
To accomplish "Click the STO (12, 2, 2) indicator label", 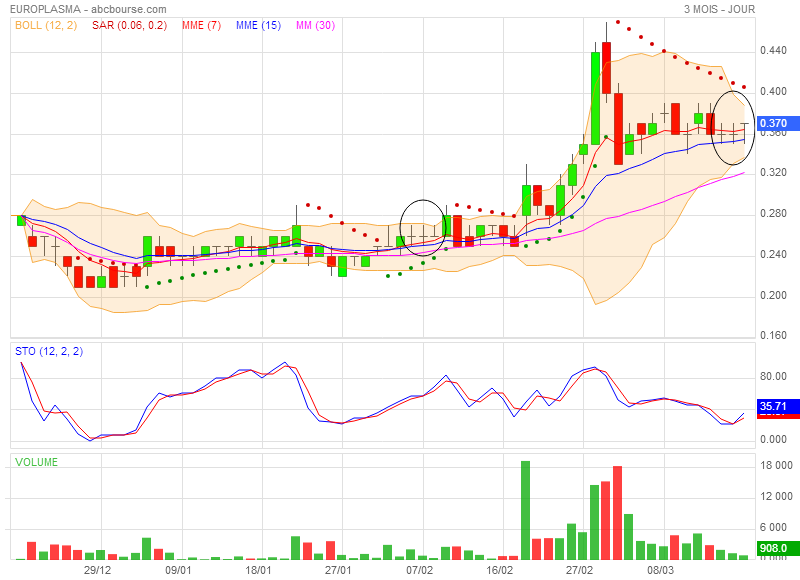I will click(x=49, y=351).
